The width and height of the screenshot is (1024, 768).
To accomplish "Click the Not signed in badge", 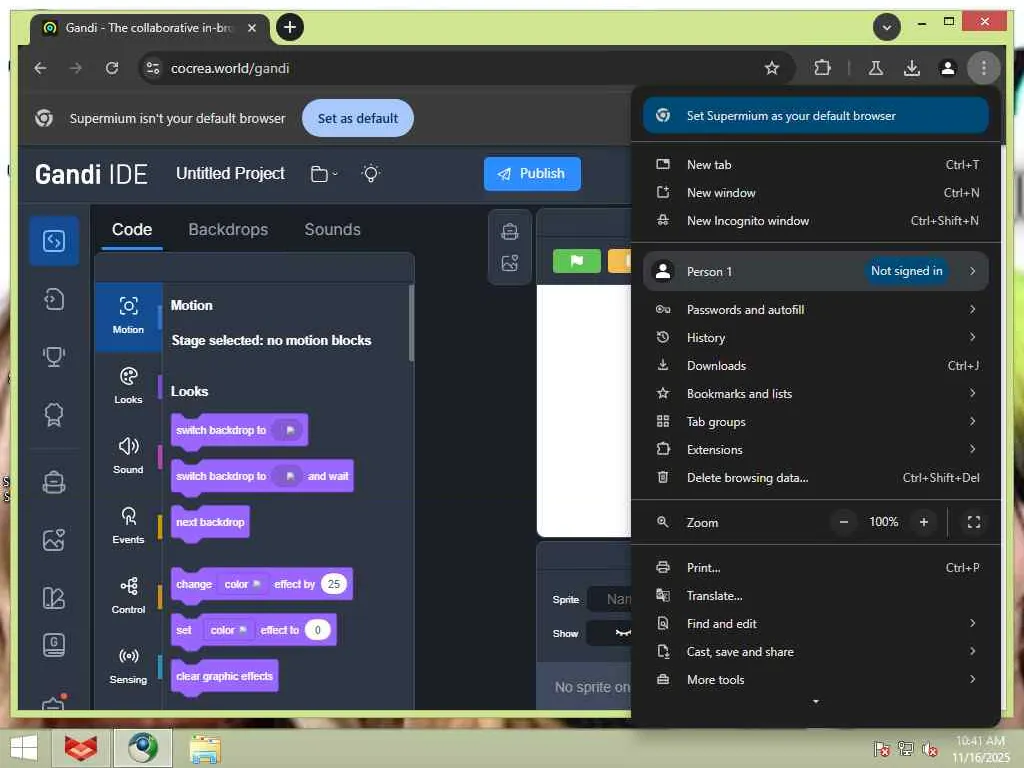I will 906,271.
